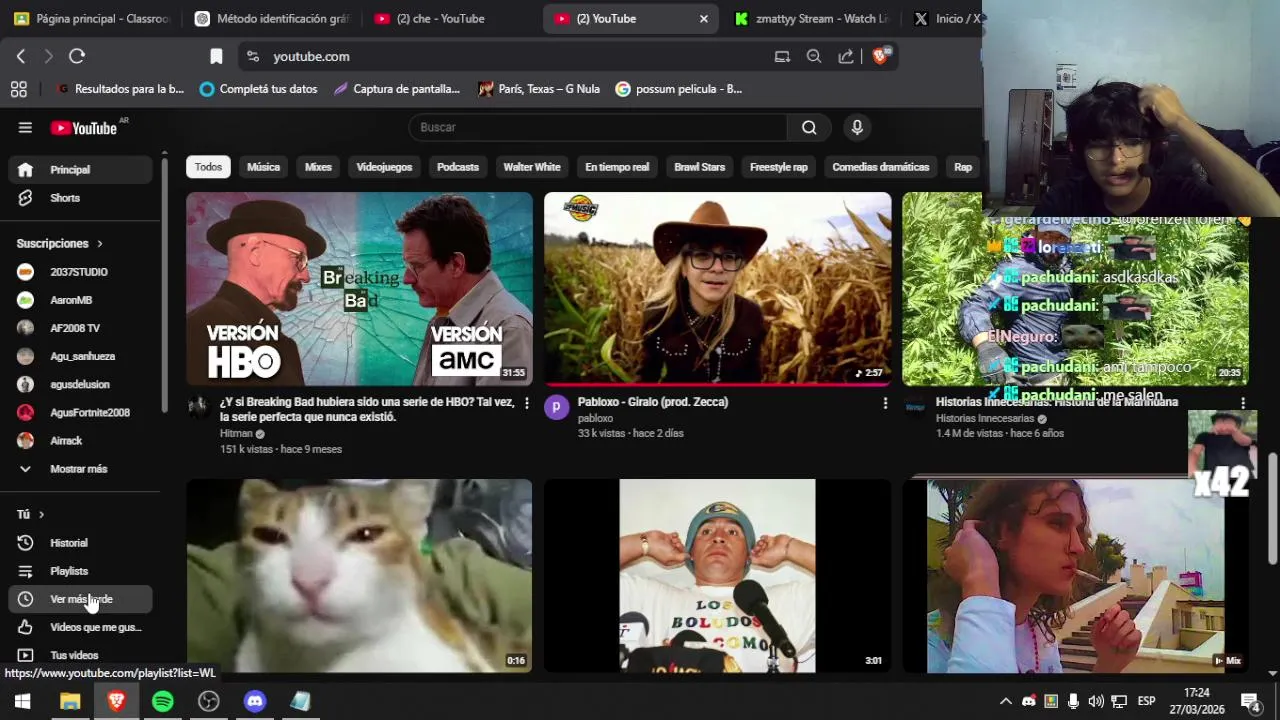Screen dimensions: 1280x720
Task: Open notification center in taskbar
Action: 1250,701
